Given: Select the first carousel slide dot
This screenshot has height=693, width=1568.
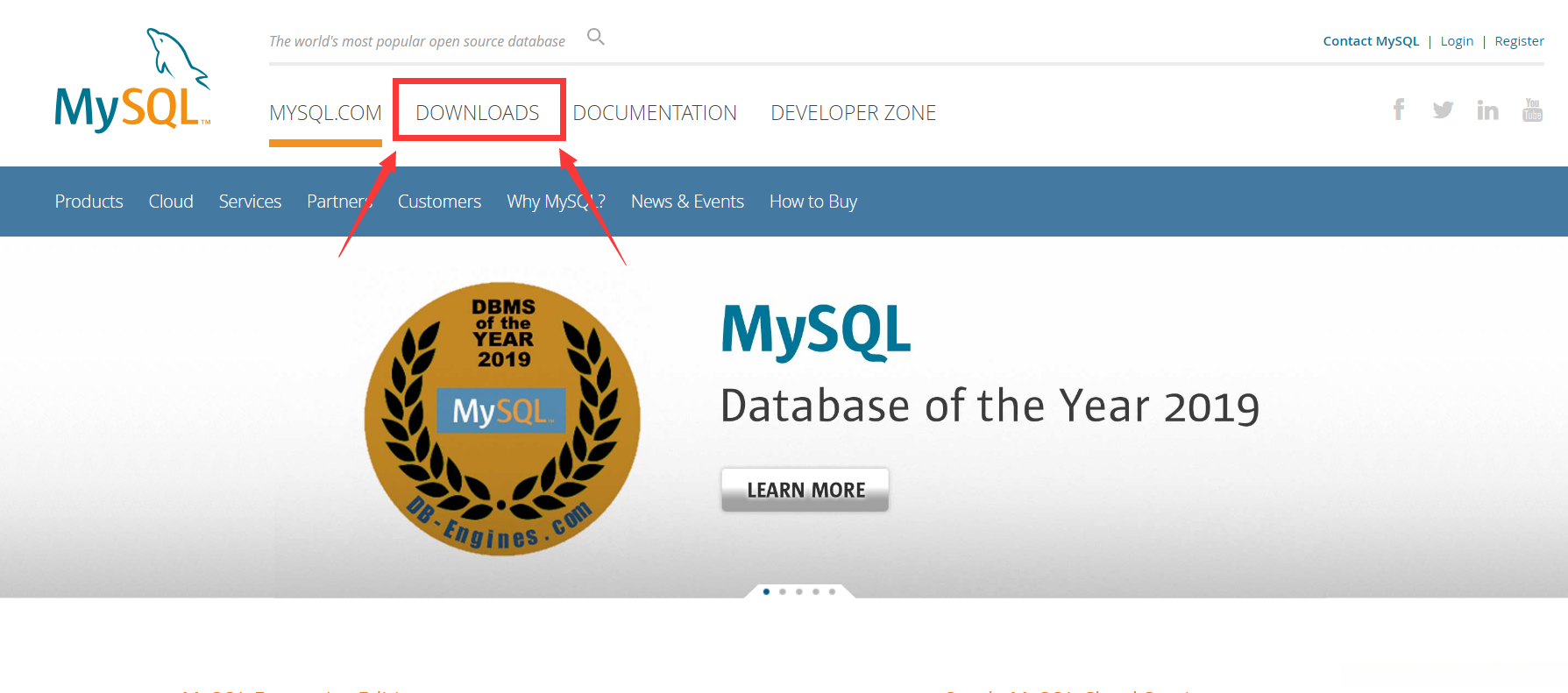Looking at the screenshot, I should click(767, 591).
